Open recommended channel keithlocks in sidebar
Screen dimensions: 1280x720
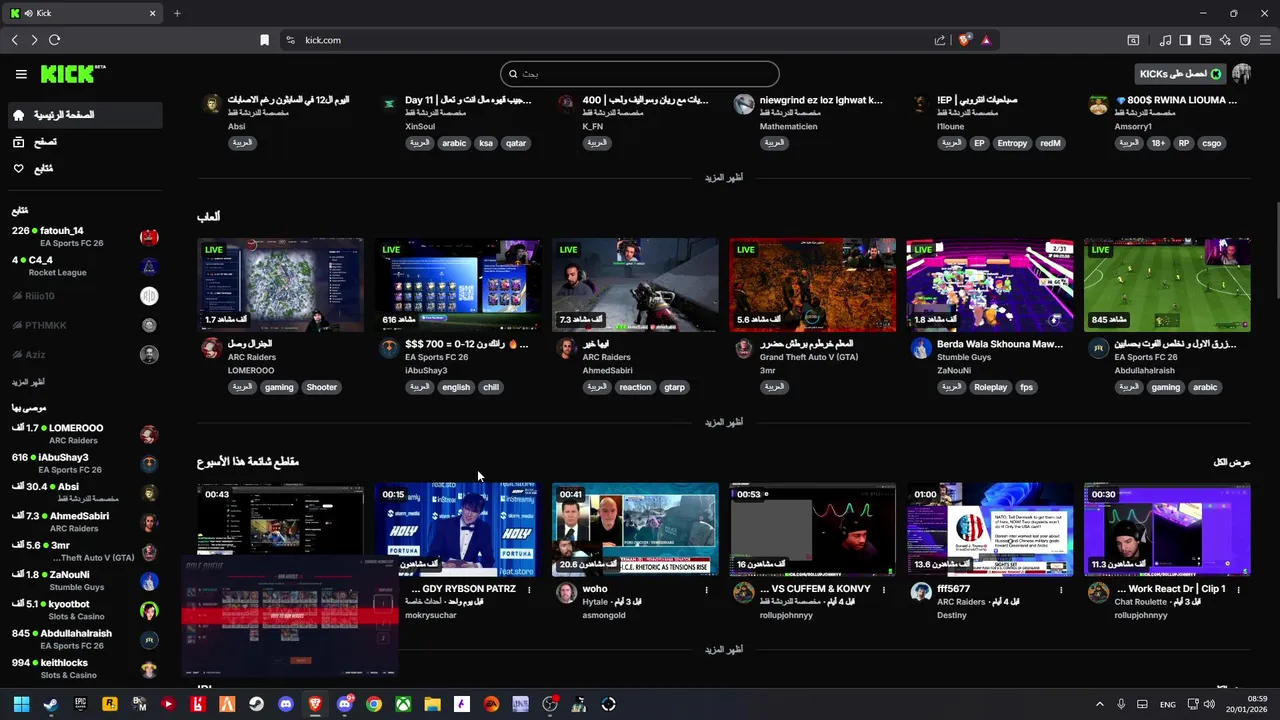(85, 669)
